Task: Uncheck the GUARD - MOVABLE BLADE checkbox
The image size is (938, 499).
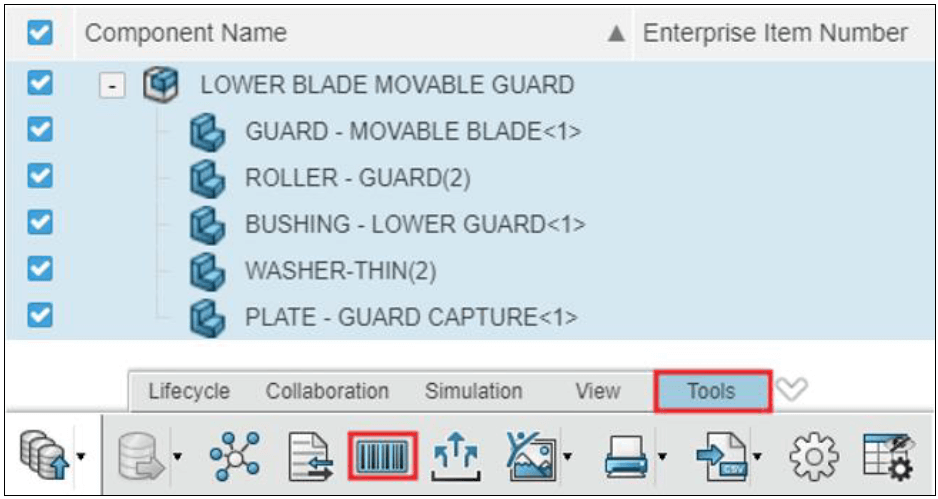Action: pos(40,129)
